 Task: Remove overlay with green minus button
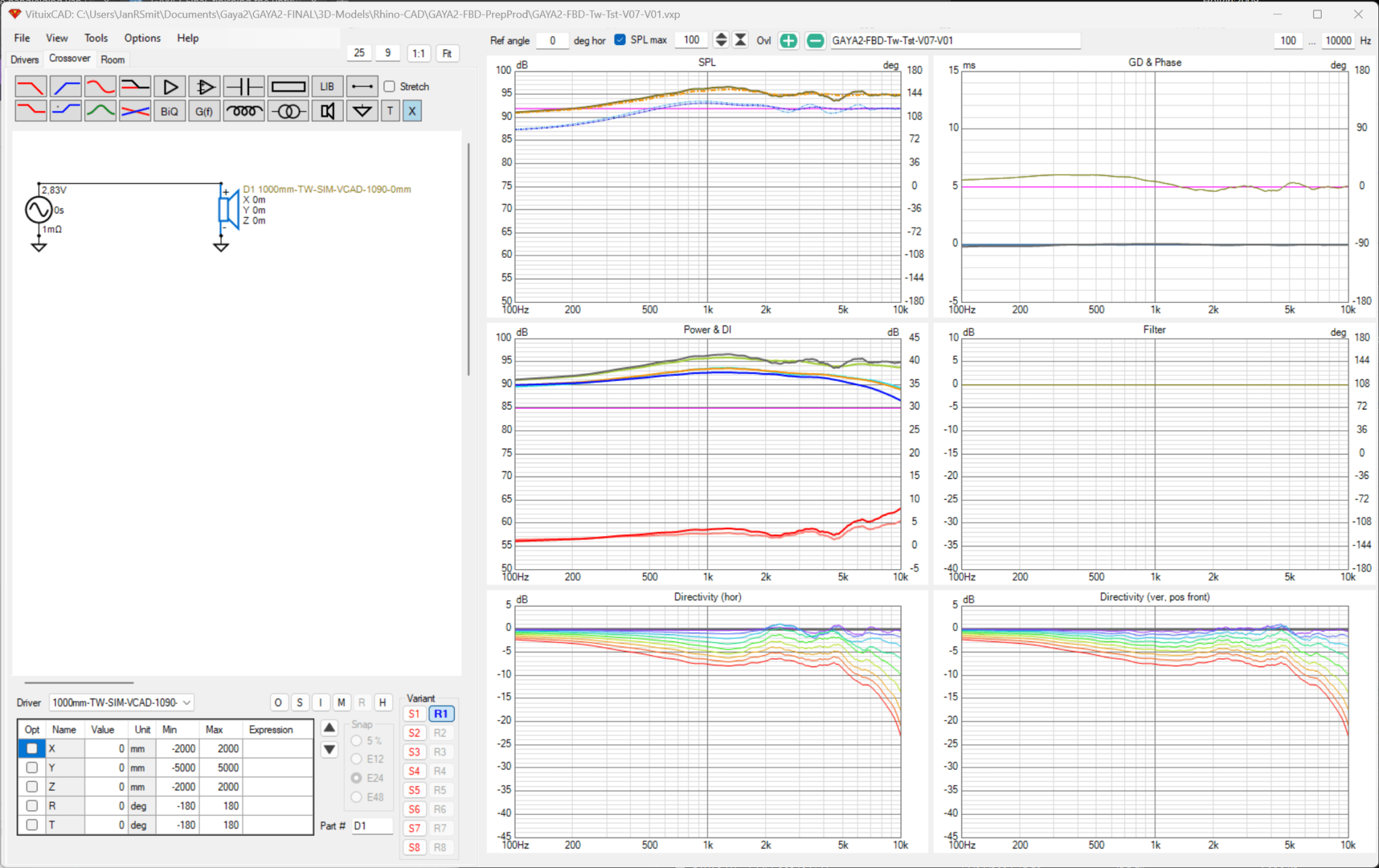[815, 40]
